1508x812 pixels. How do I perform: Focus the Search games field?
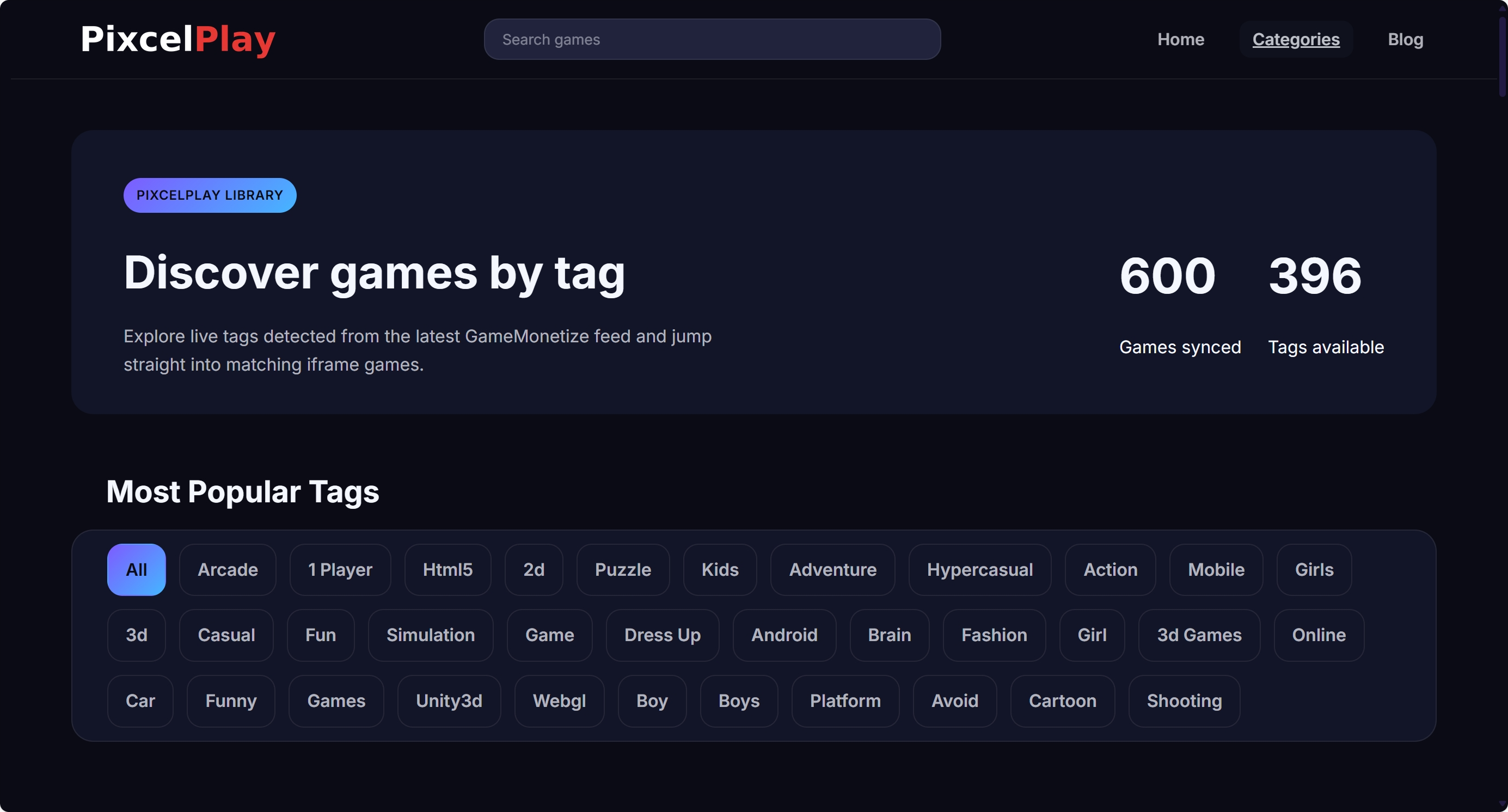point(712,39)
